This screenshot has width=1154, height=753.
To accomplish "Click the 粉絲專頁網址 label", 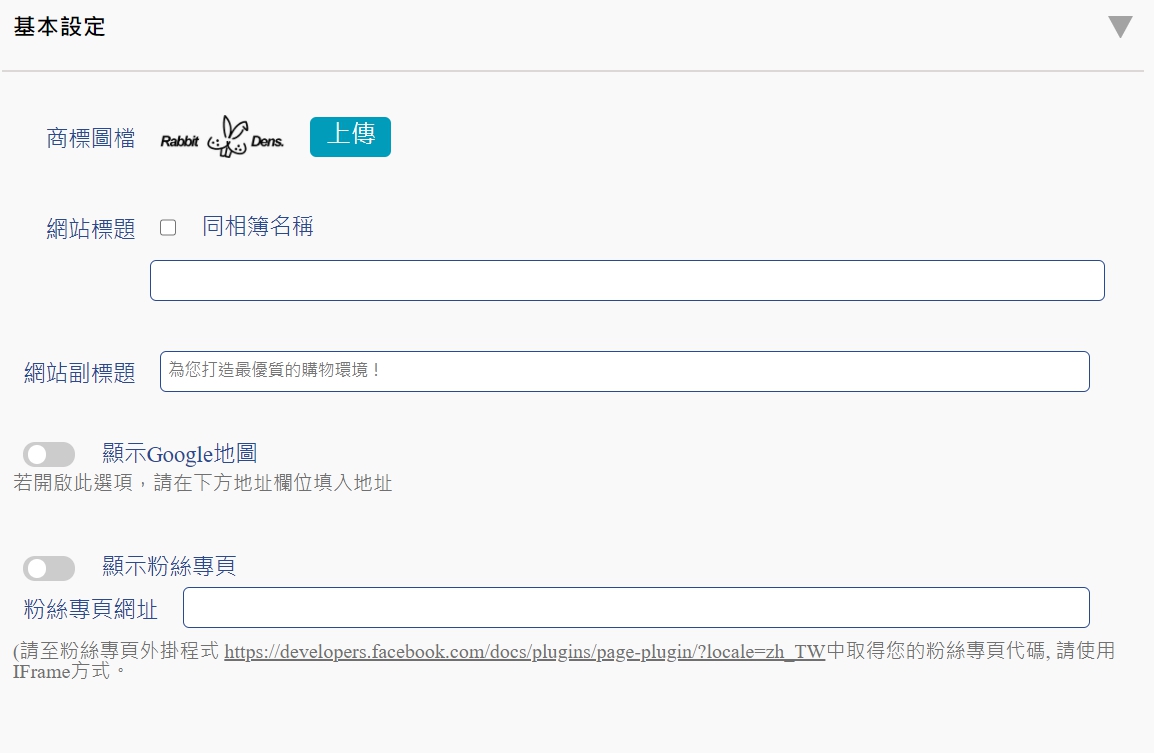I will point(91,609).
